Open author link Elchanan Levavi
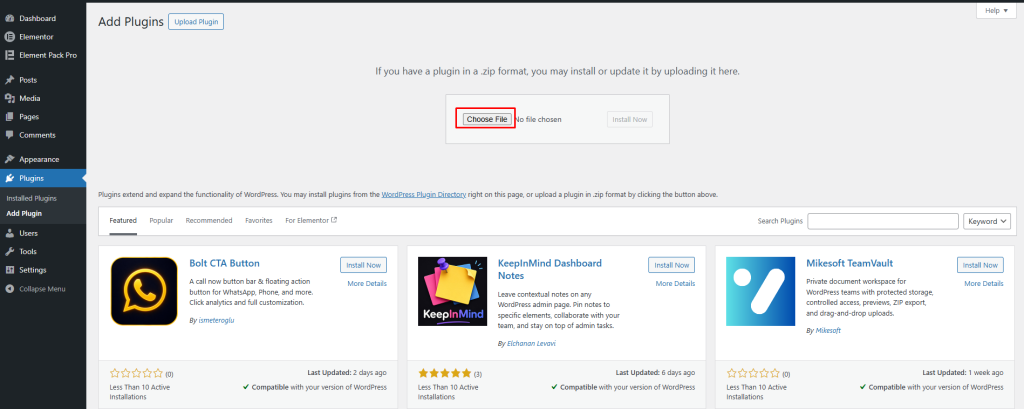The image size is (1024, 409). click(x=531, y=343)
